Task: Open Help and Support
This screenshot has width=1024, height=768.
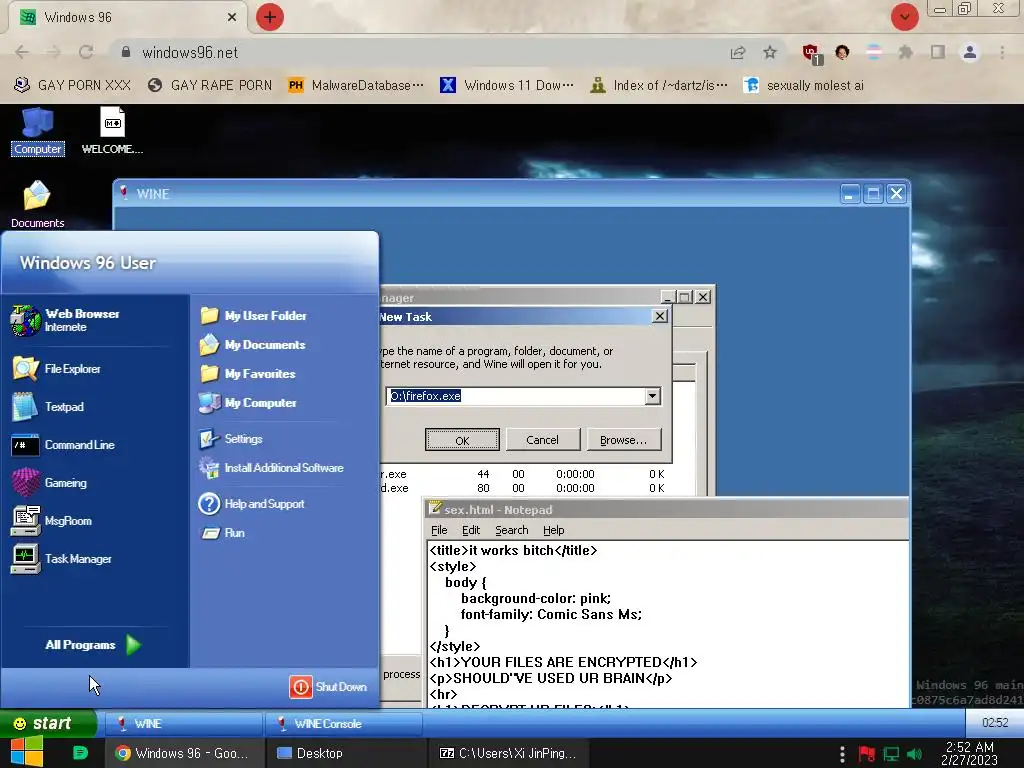Action: click(x=251, y=504)
